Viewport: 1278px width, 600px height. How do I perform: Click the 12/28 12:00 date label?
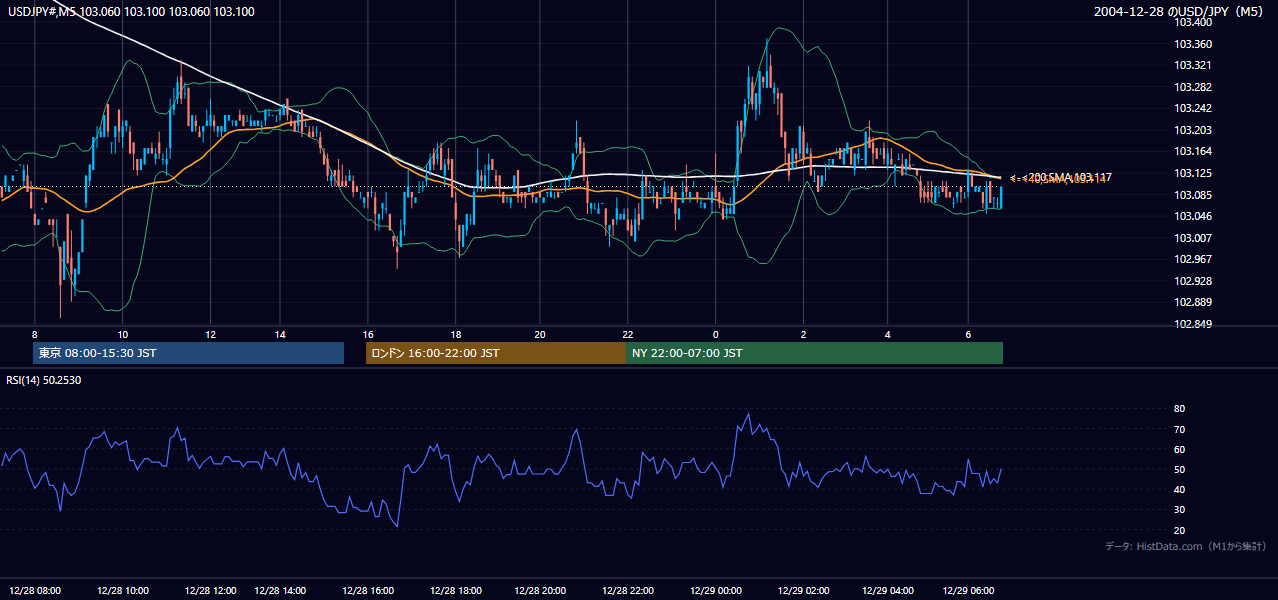[x=210, y=590]
